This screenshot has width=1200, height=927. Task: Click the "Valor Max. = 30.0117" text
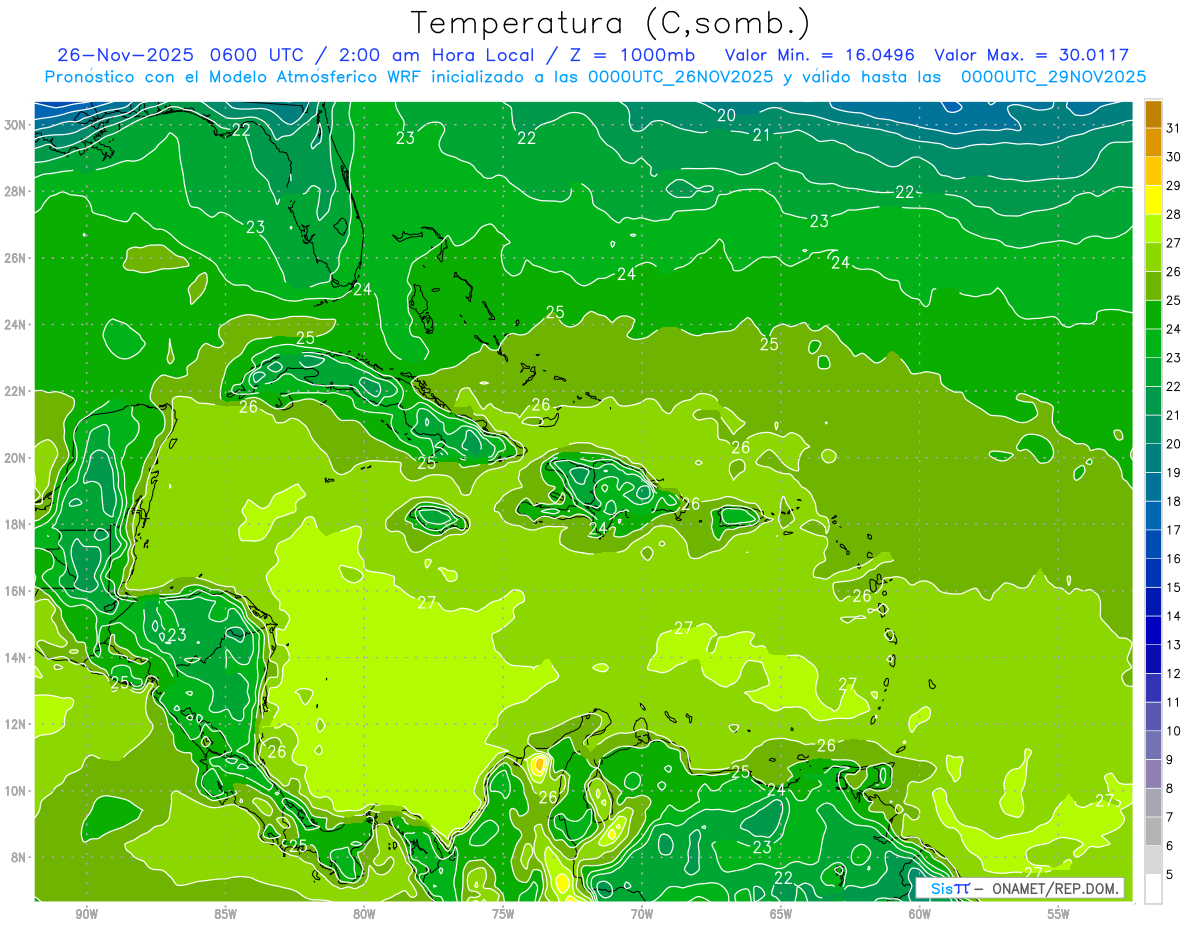pyautogui.click(x=1032, y=55)
